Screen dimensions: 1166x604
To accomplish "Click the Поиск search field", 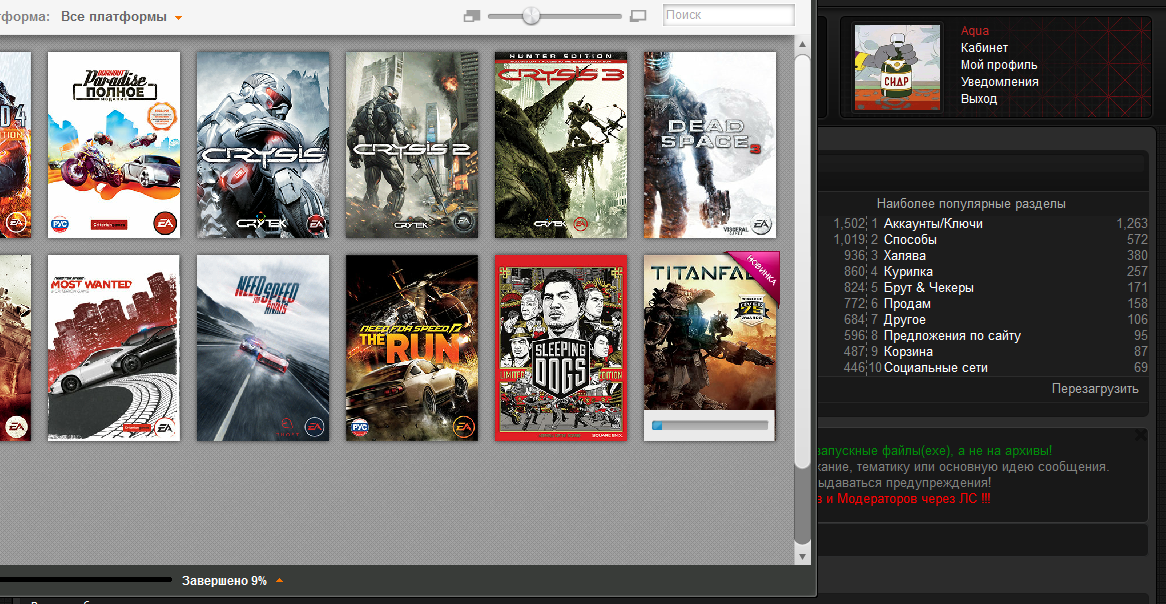I will coord(729,15).
